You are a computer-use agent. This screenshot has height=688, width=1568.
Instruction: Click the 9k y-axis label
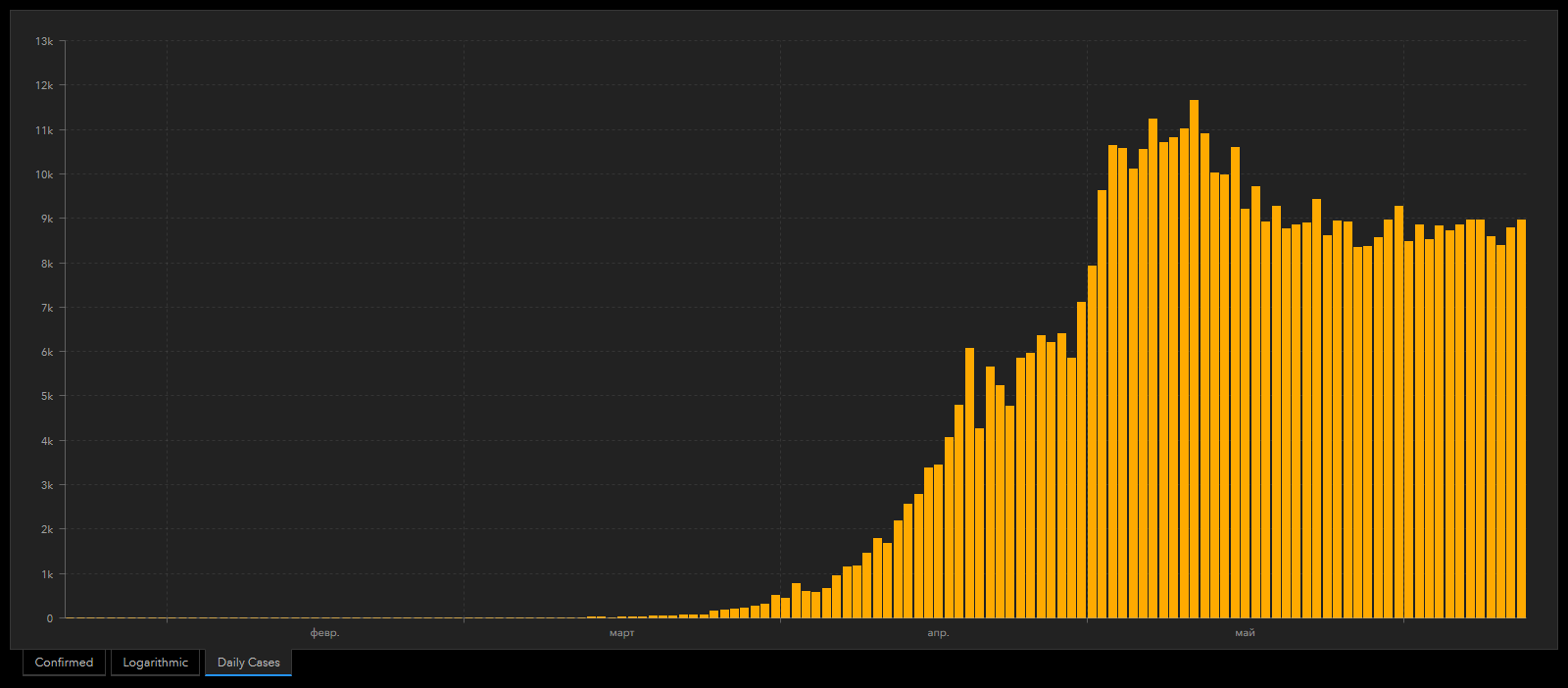[x=46, y=219]
